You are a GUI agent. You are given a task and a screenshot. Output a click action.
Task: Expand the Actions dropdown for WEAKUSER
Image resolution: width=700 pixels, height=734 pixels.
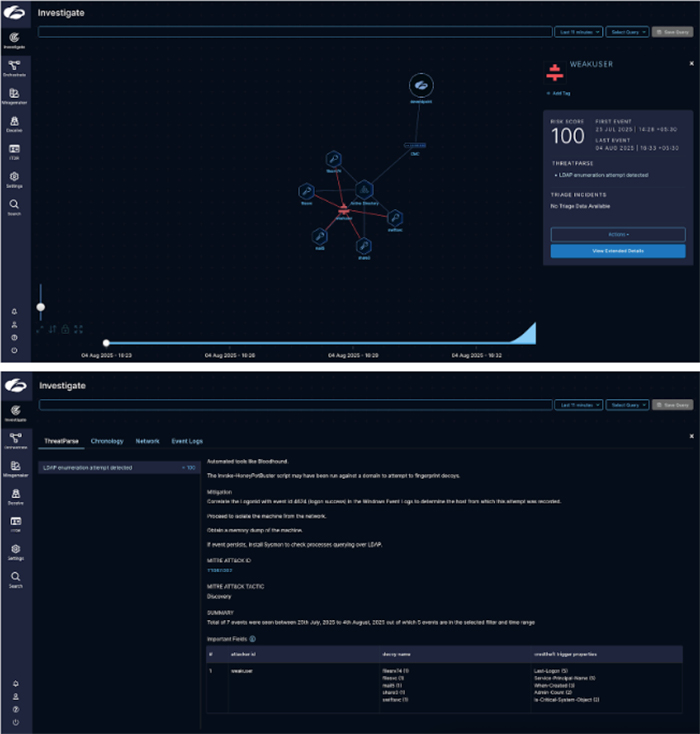(617, 234)
